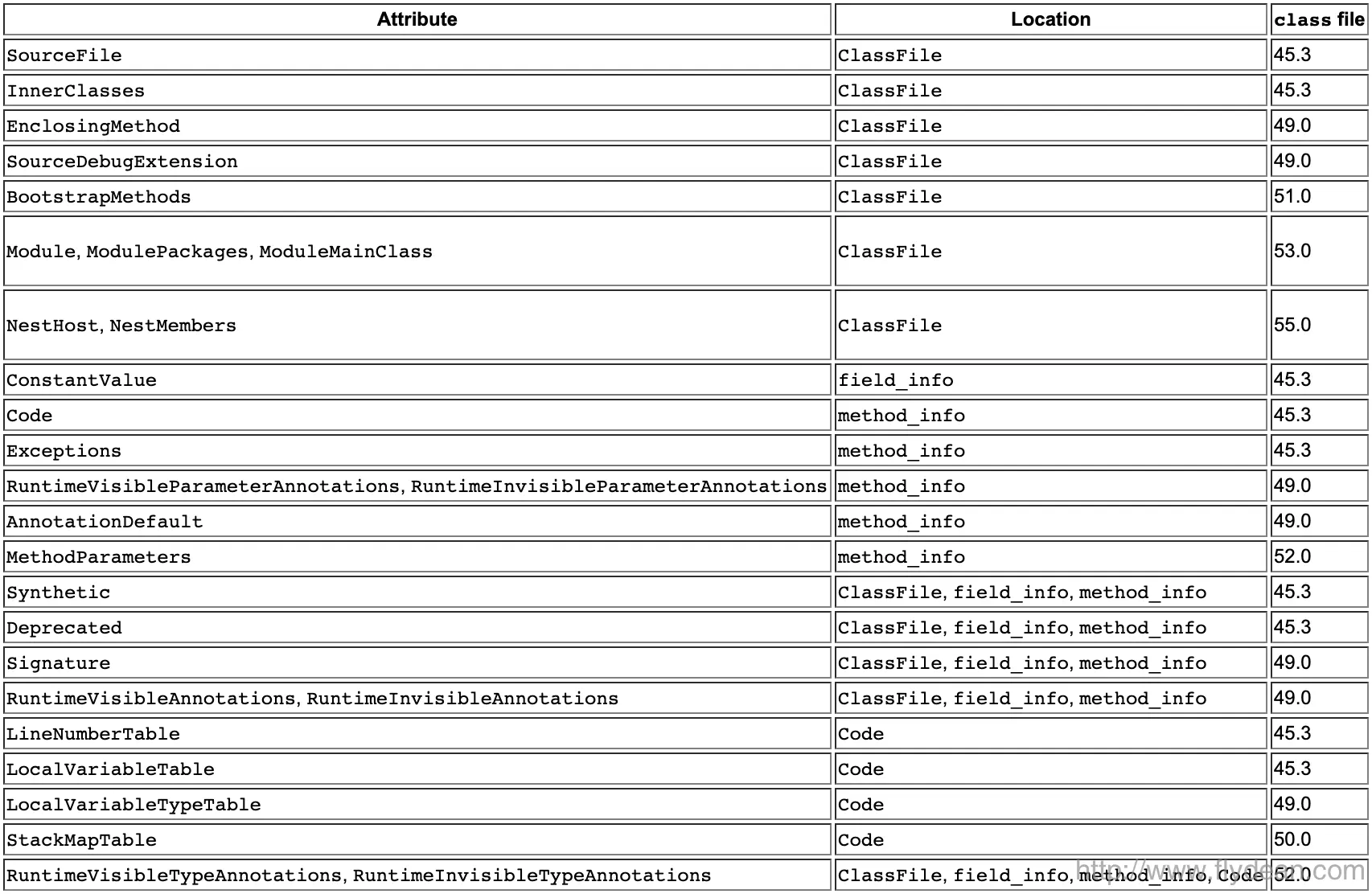Click the Module, ModulePackages, ModuleMainClass cell
The width and height of the screenshot is (1372, 894).
coord(417,251)
